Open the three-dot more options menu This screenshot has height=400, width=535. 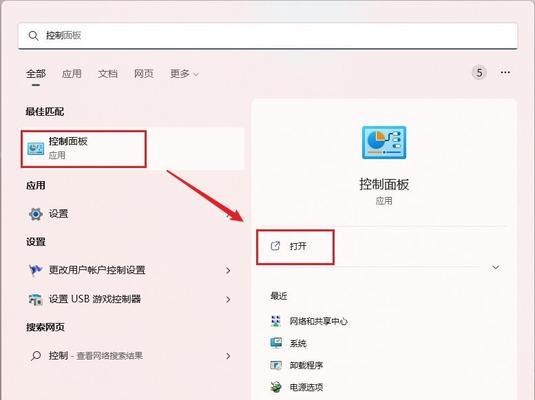pos(505,72)
